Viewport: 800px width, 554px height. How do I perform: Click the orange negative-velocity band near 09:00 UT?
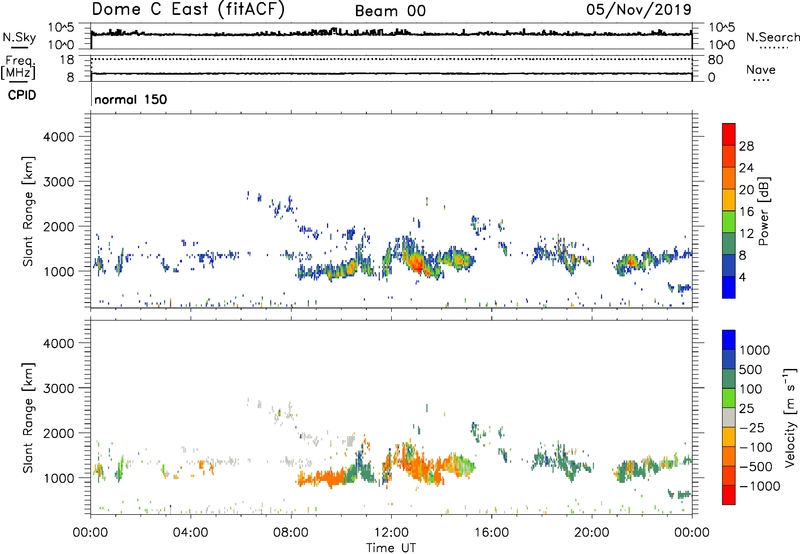coord(324,479)
